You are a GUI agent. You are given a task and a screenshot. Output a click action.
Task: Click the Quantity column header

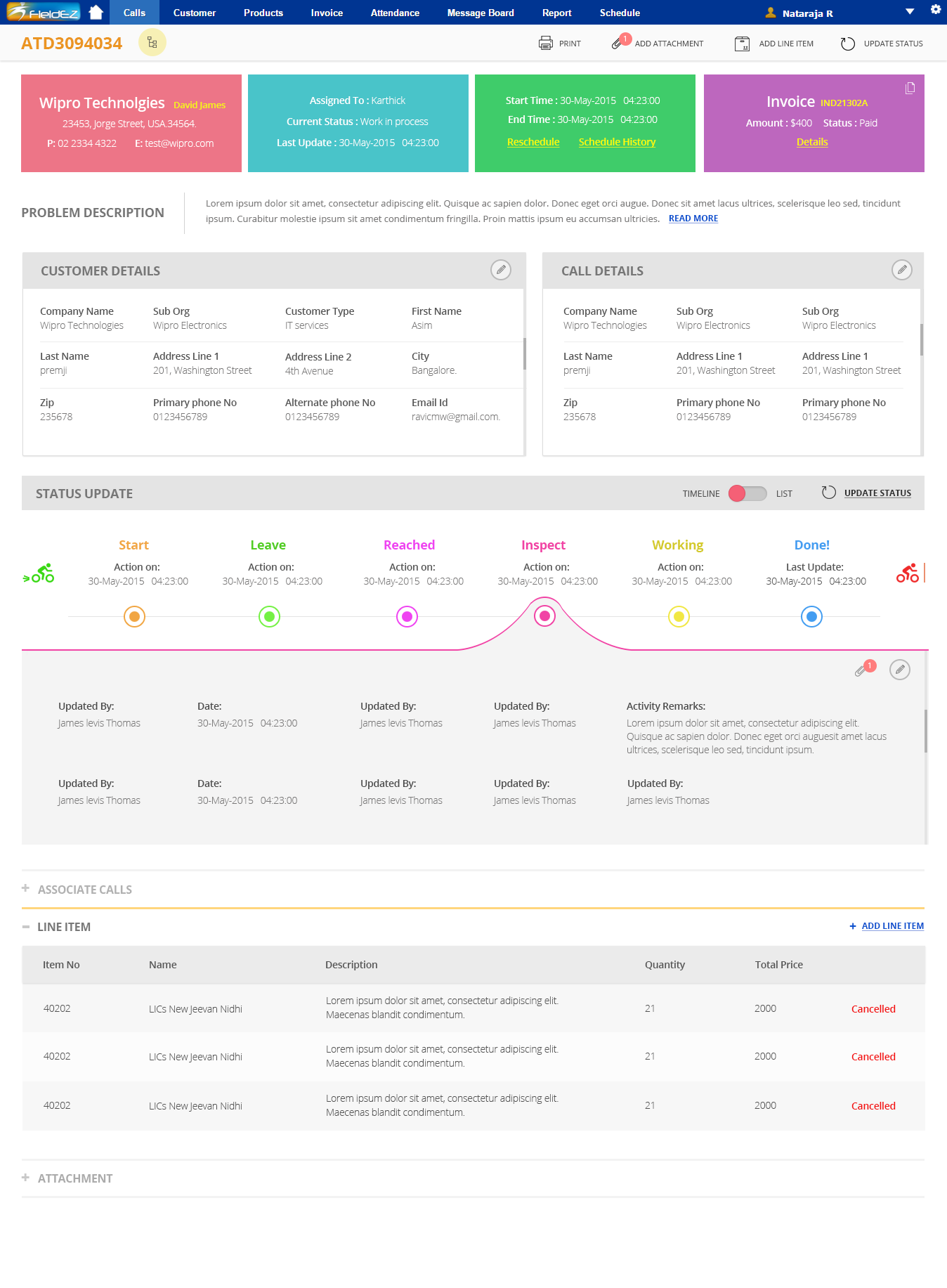665,965
